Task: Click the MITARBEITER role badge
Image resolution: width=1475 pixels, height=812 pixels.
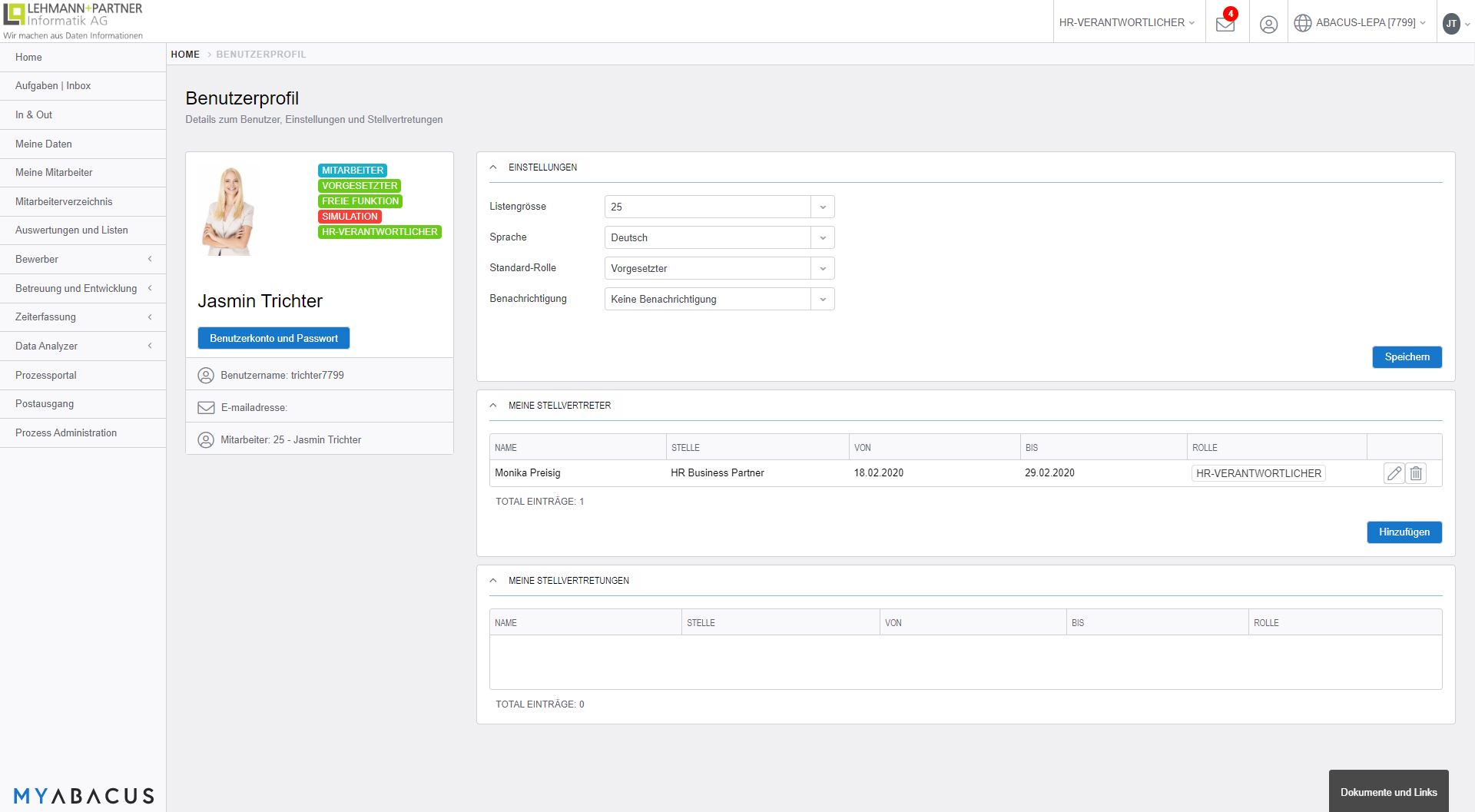Action: point(353,171)
